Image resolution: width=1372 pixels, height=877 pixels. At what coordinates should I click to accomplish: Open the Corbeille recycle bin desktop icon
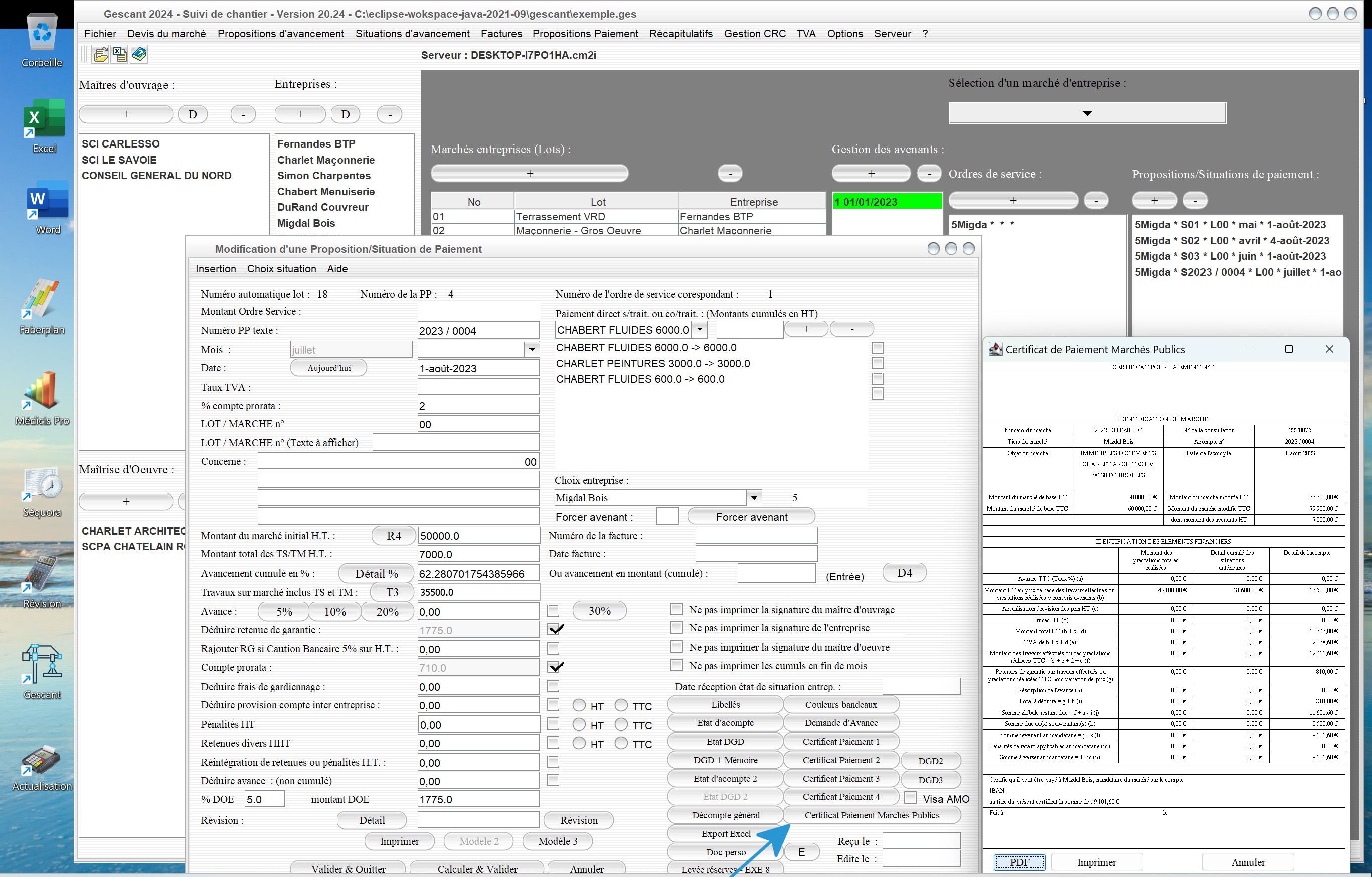pos(42,40)
